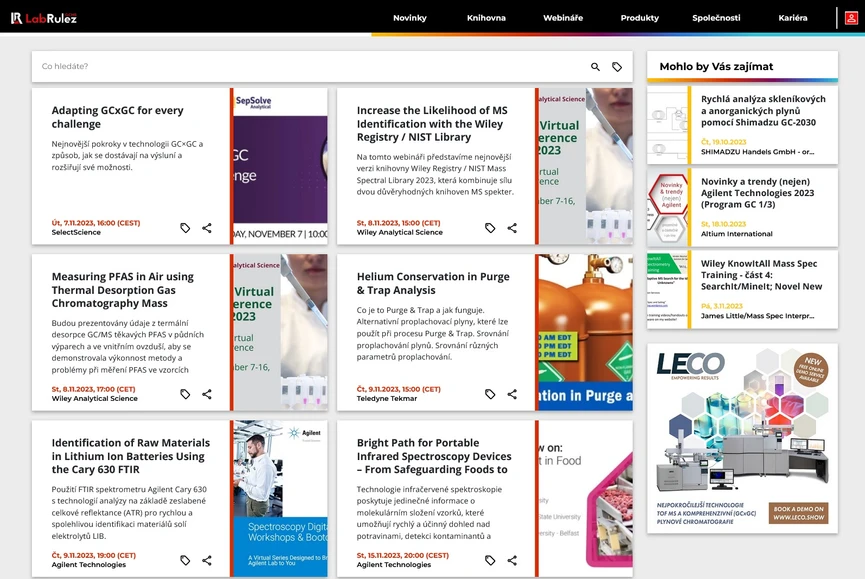Open the Kariéra menu
The image size is (865, 579).
pyautogui.click(x=793, y=18)
